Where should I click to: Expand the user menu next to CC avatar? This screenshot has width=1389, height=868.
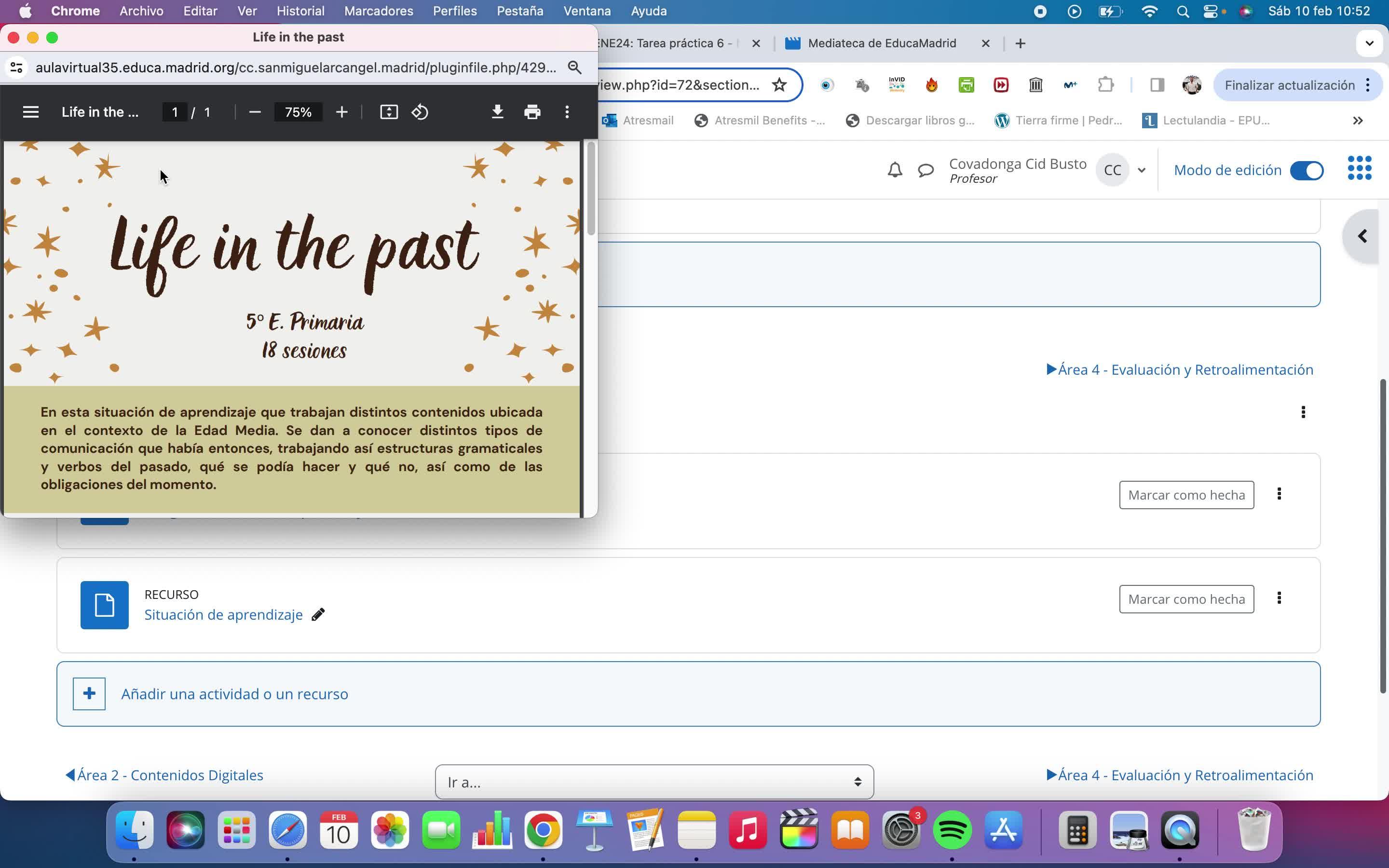tap(1141, 170)
